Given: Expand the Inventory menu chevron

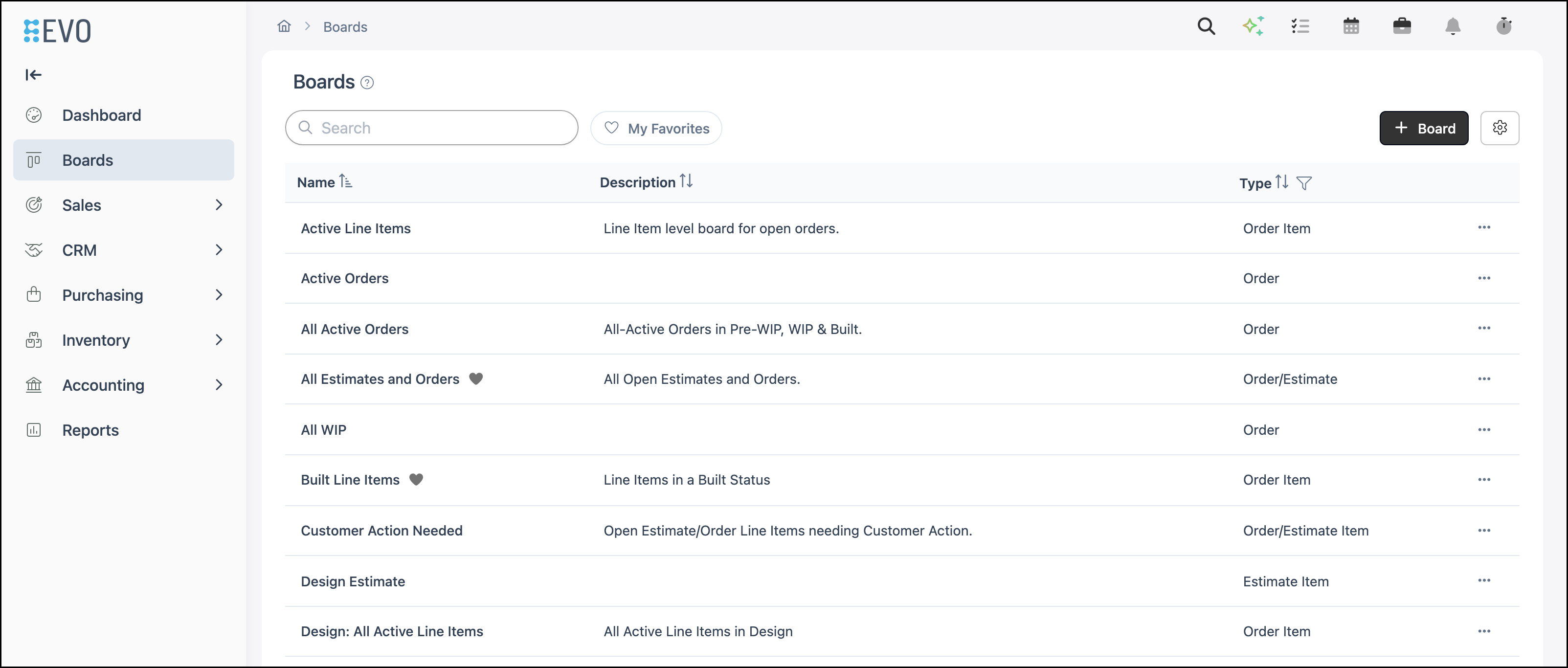Looking at the screenshot, I should (219, 340).
